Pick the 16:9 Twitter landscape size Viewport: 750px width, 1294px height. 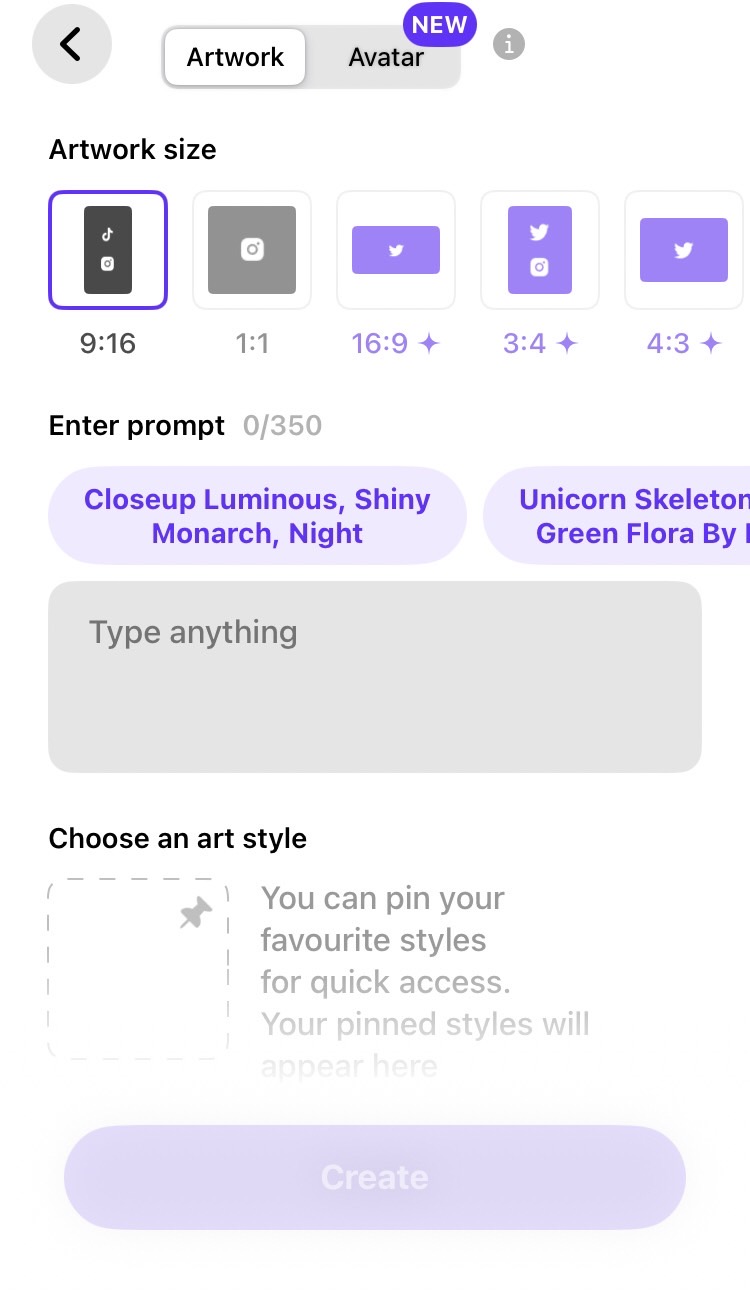[x=396, y=250]
